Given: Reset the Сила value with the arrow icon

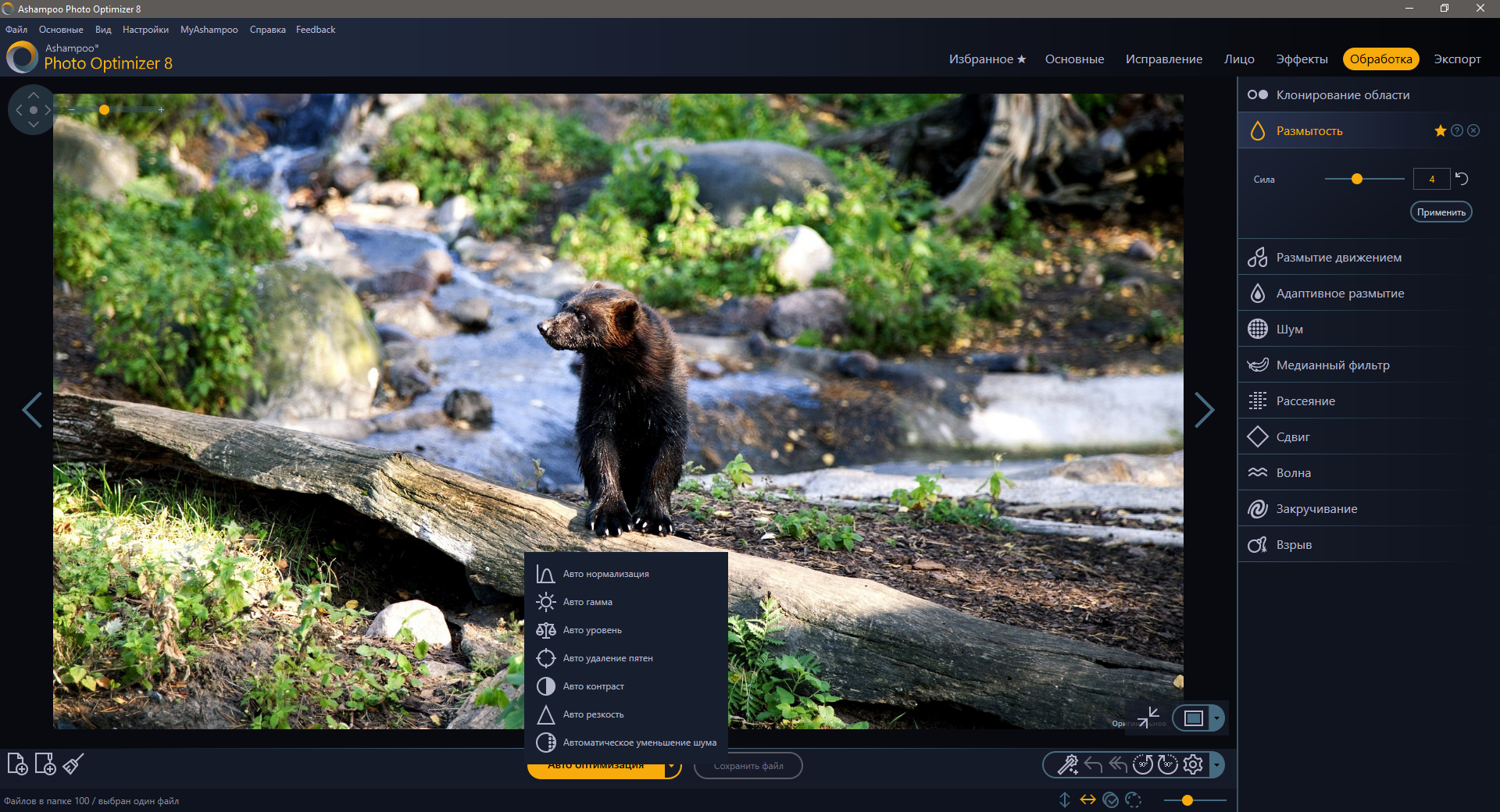Looking at the screenshot, I should click(1462, 179).
